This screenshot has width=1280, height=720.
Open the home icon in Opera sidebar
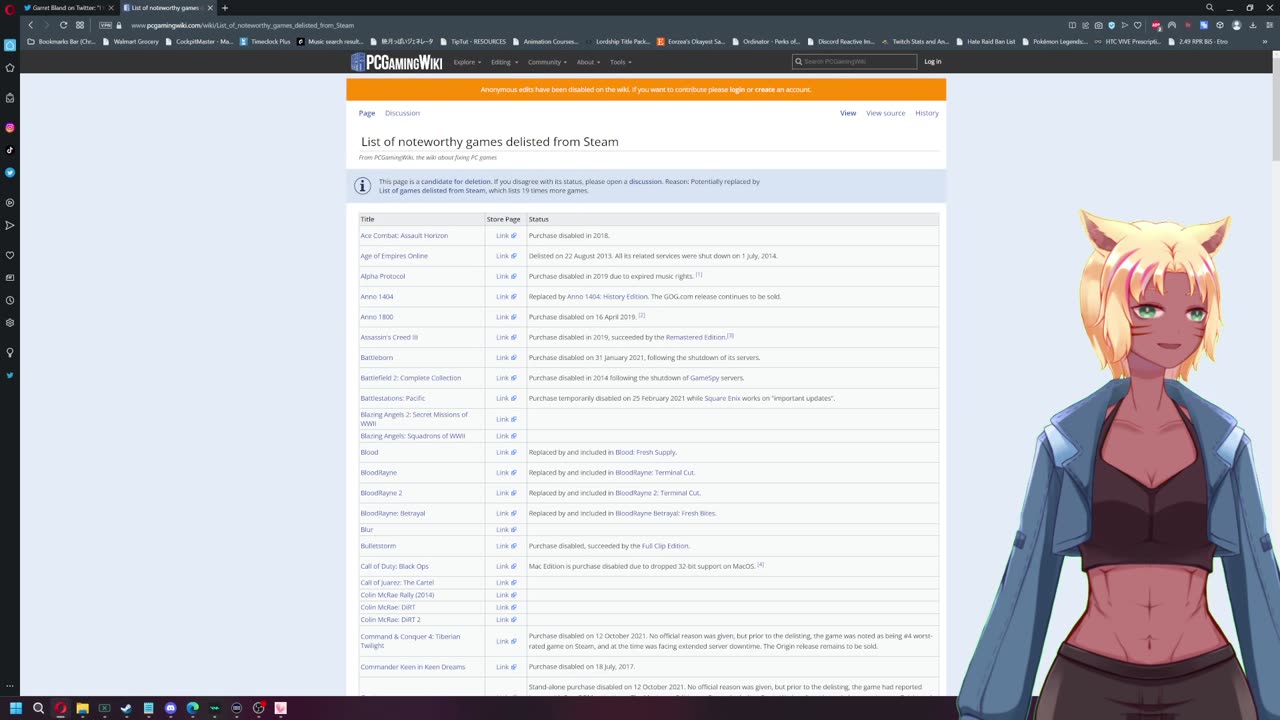(x=10, y=45)
